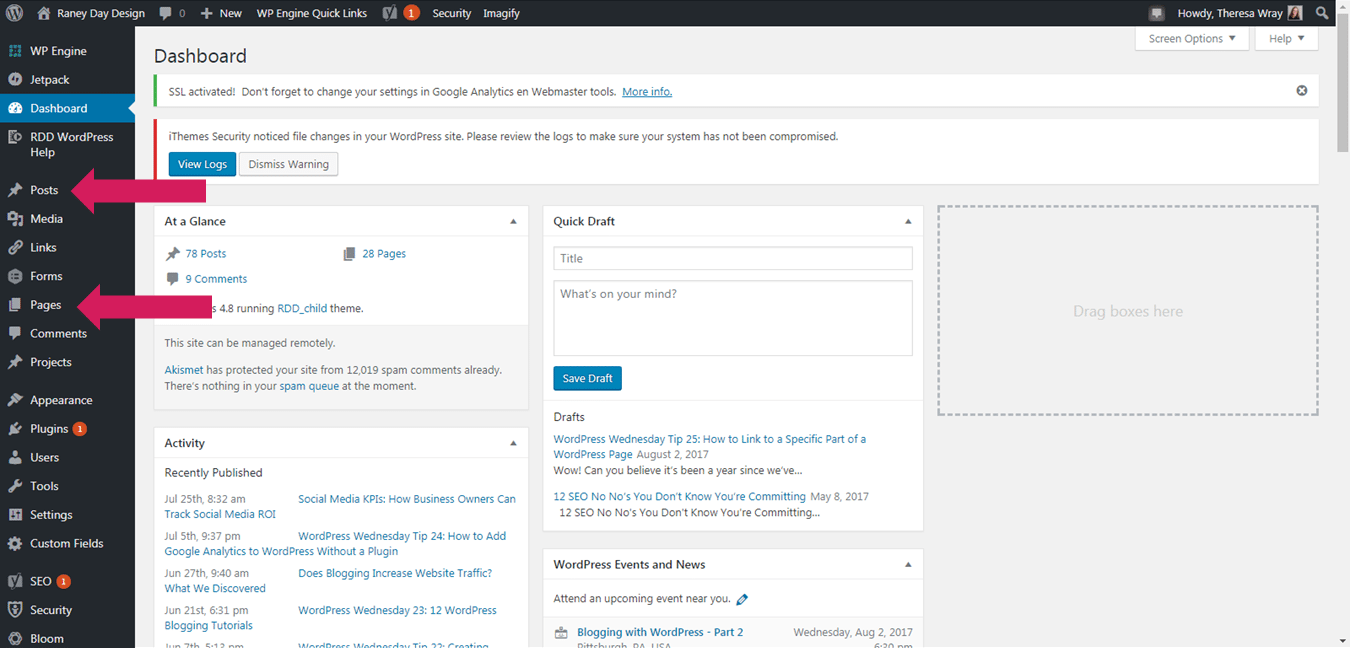Open Imagify in the admin bar
The image size is (1350, 648).
(501, 13)
